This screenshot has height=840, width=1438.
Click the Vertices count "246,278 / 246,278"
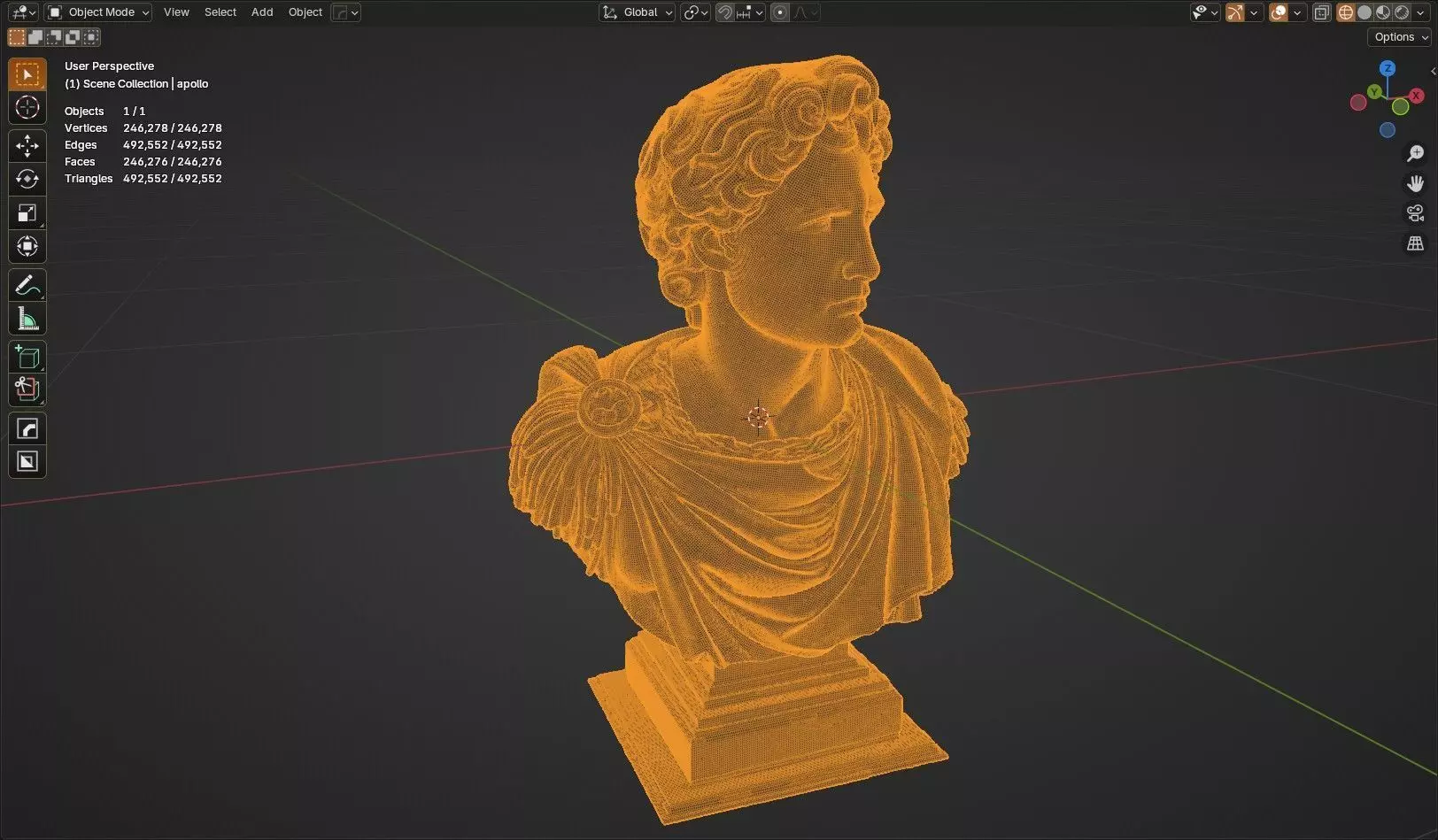[x=173, y=128]
